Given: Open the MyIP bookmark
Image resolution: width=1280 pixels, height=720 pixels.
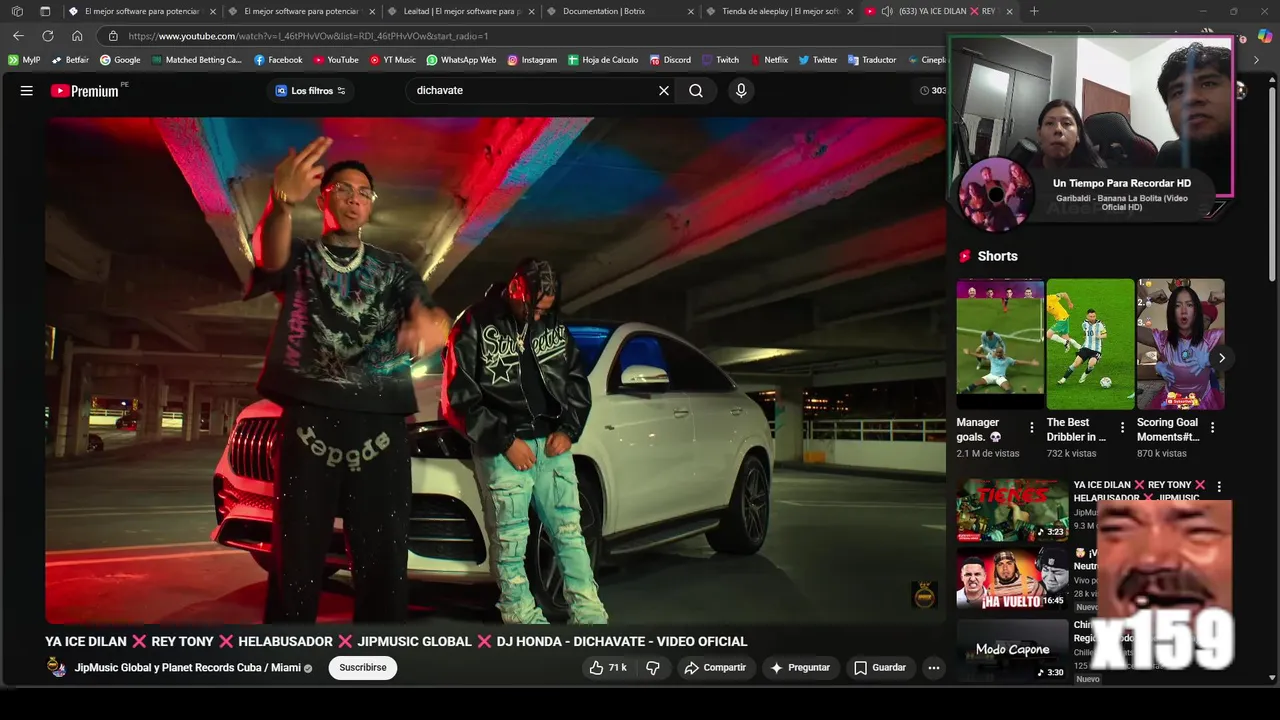Looking at the screenshot, I should (24, 60).
